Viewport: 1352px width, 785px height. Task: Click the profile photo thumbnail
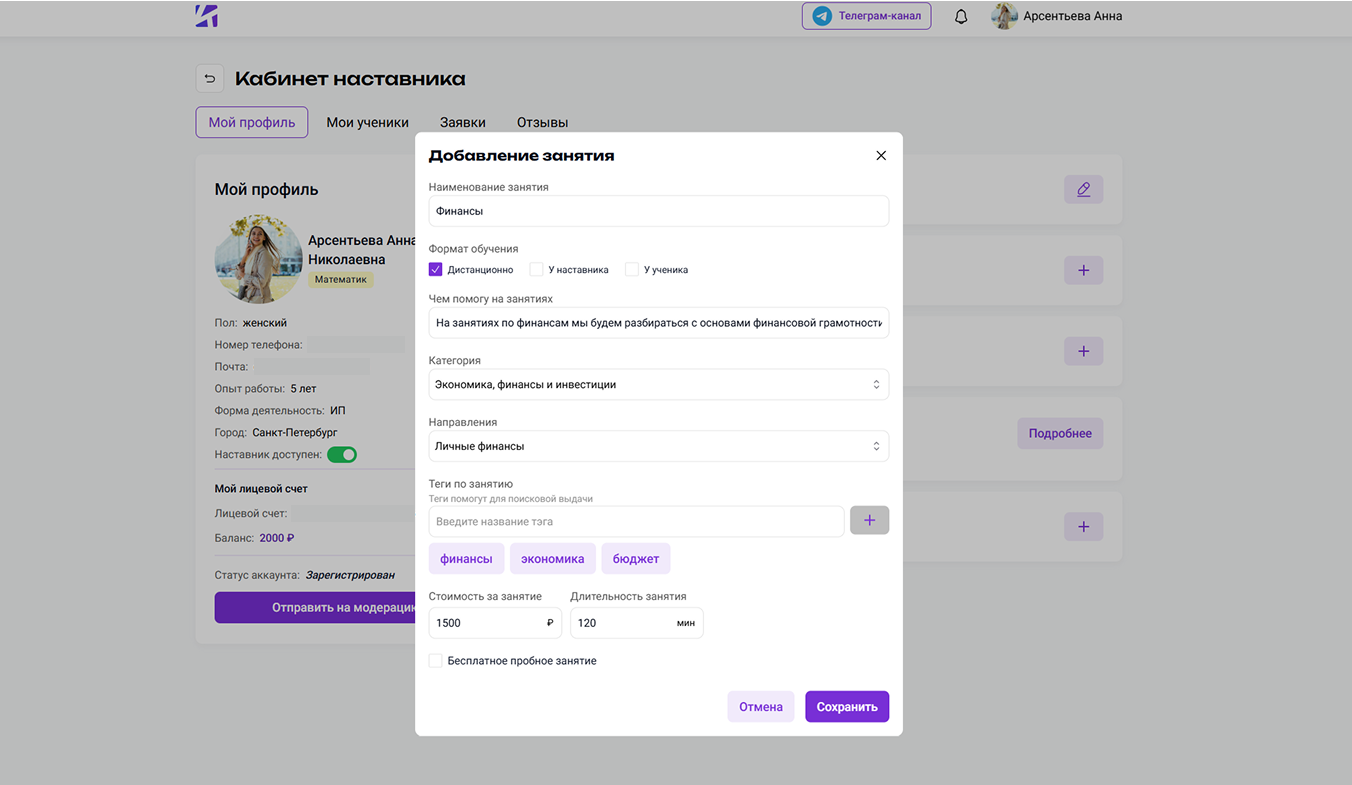(258, 259)
